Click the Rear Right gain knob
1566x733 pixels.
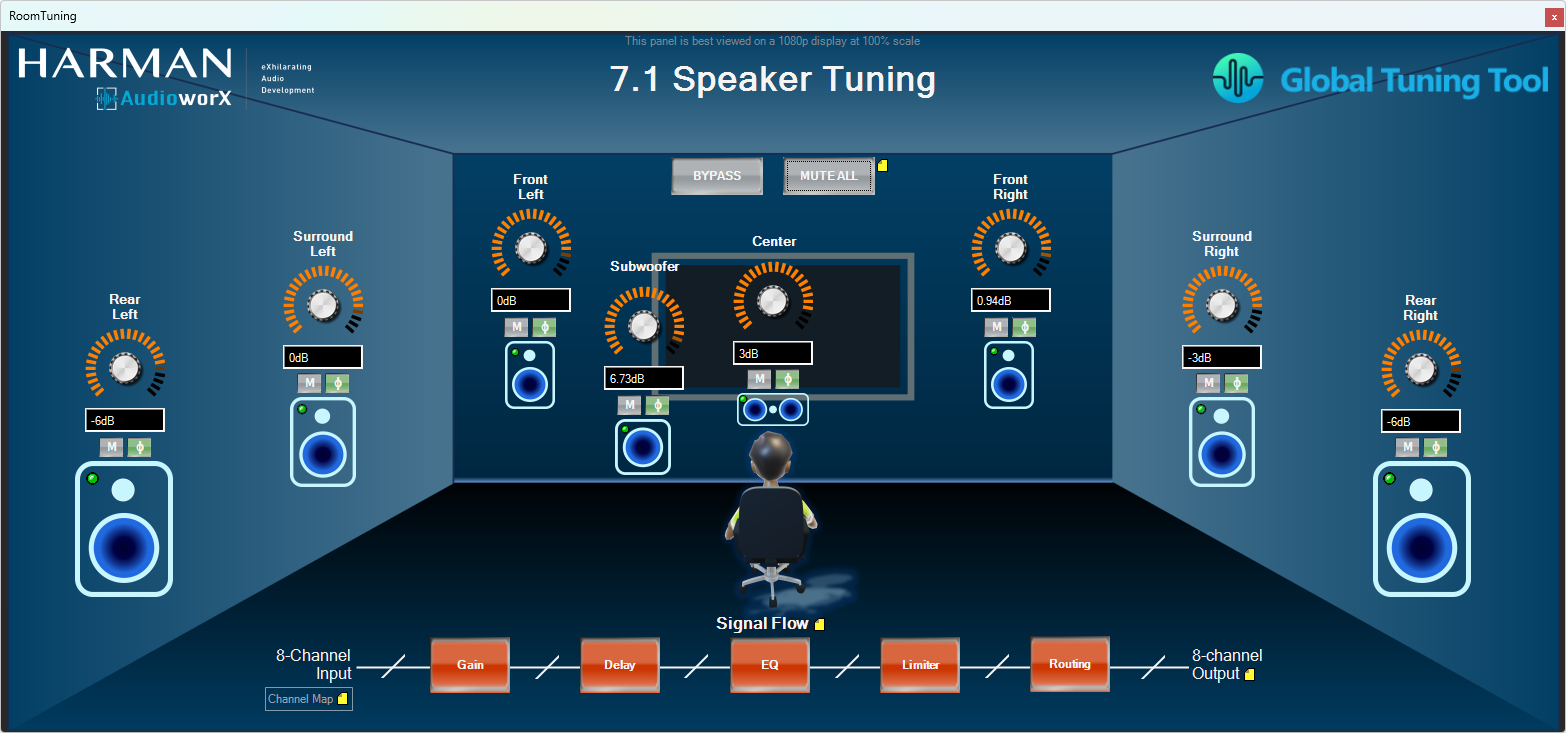click(x=1421, y=369)
